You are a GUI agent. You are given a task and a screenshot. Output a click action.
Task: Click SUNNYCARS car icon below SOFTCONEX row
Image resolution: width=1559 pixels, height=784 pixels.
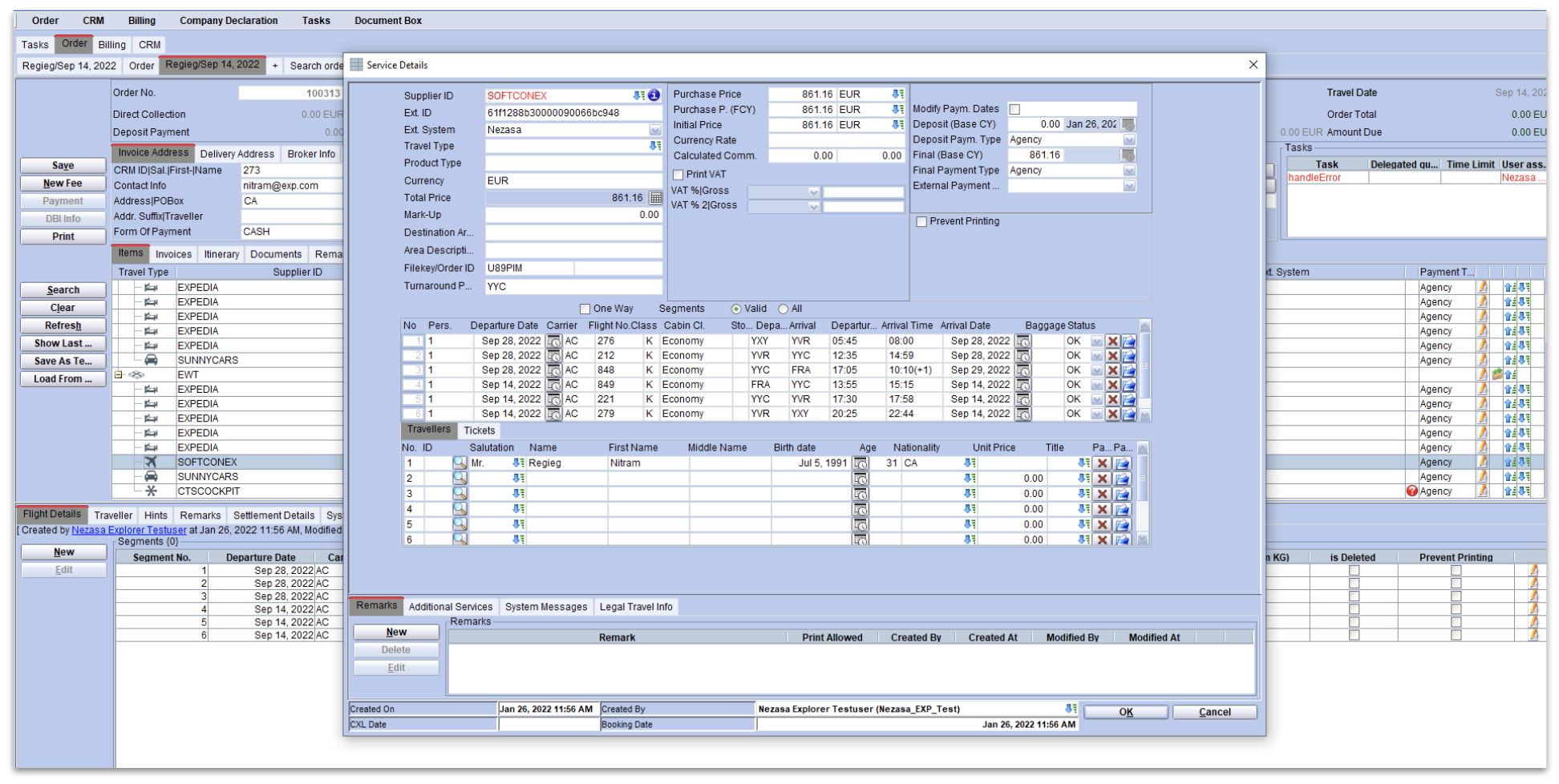[150, 477]
